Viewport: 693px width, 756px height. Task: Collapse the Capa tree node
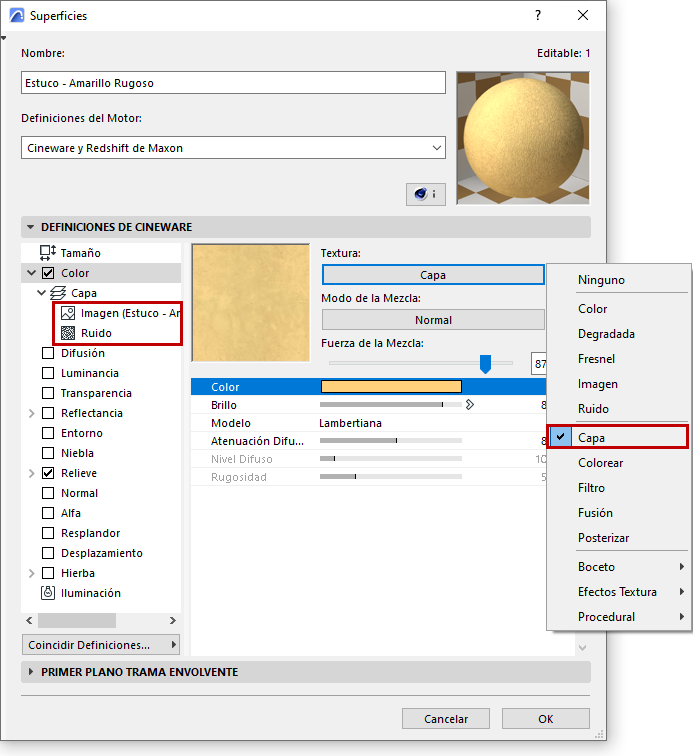(x=41, y=293)
